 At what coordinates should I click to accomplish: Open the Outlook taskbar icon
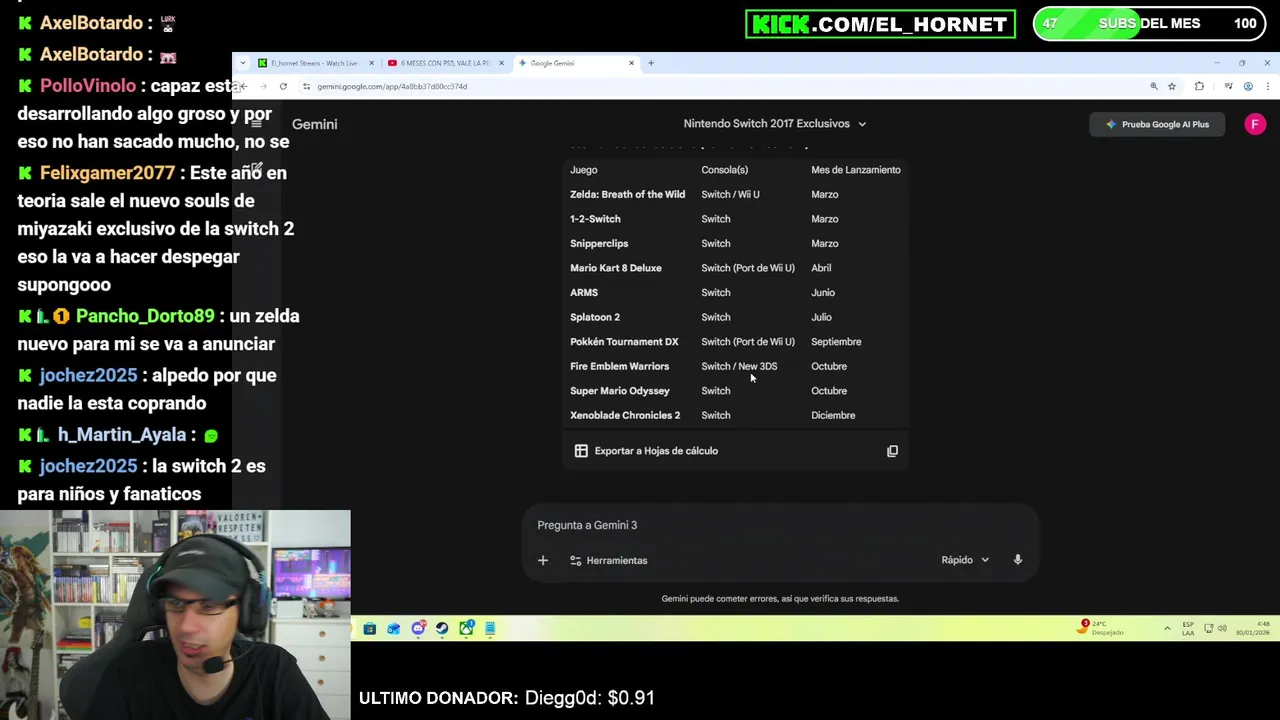(393, 628)
